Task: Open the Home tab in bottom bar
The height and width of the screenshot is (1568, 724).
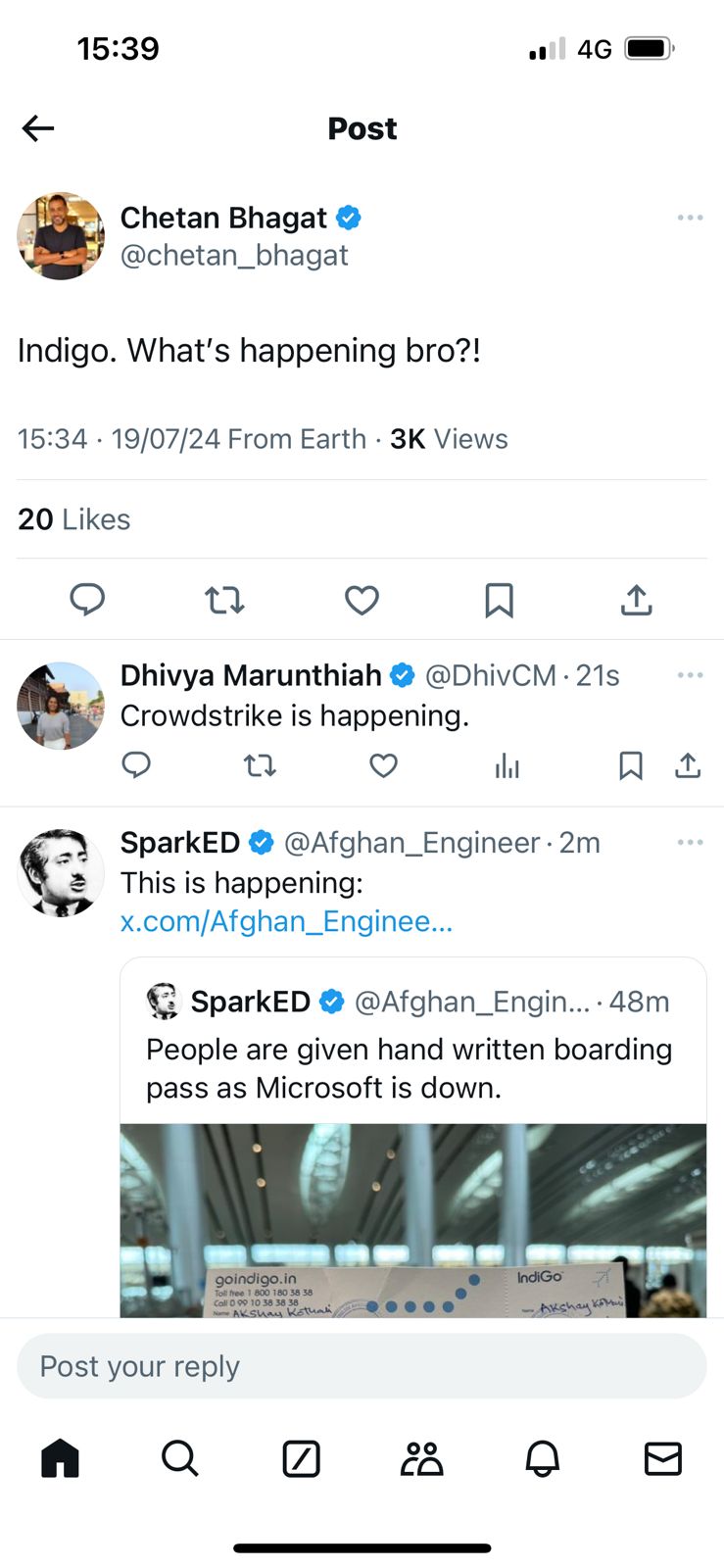Action: tap(60, 1458)
